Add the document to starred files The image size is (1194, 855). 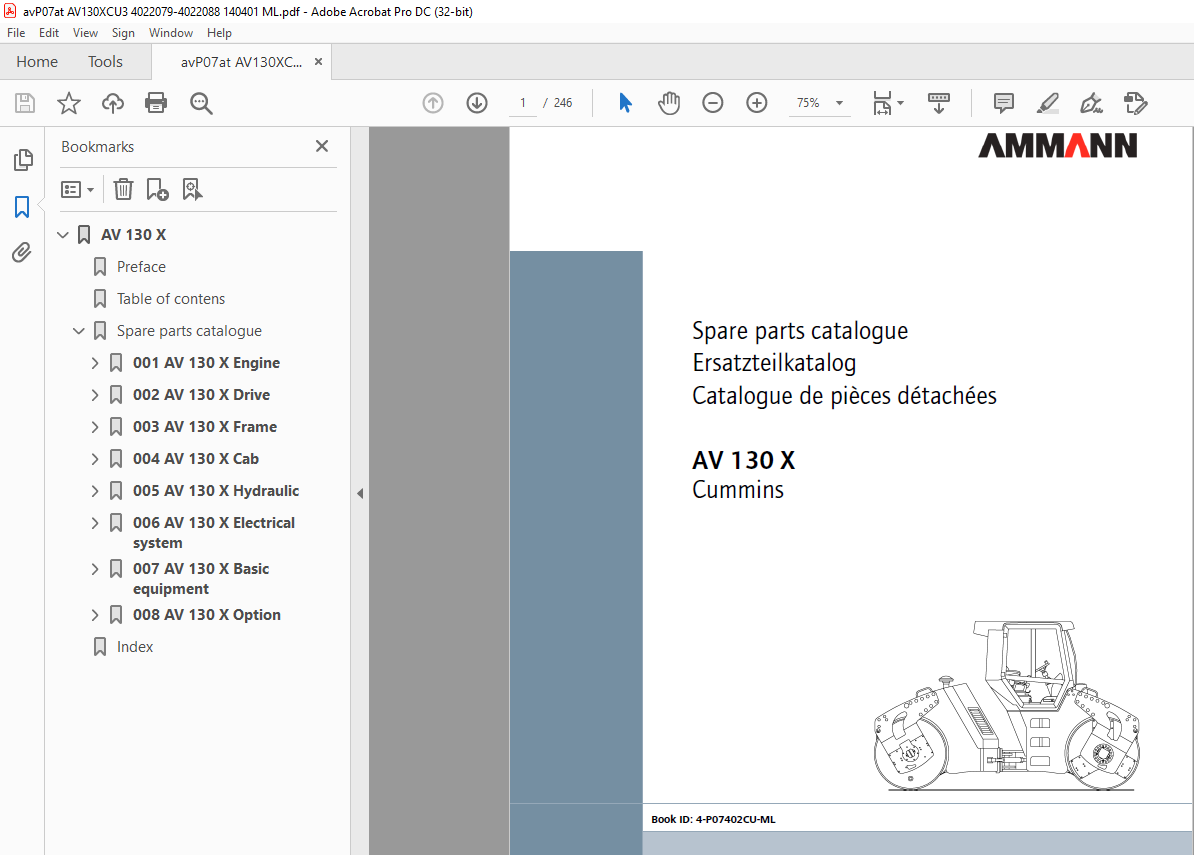[69, 103]
